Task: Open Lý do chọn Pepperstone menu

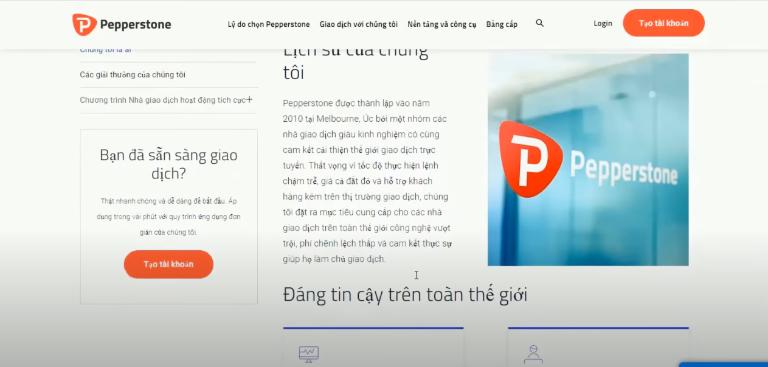Action: tap(268, 24)
